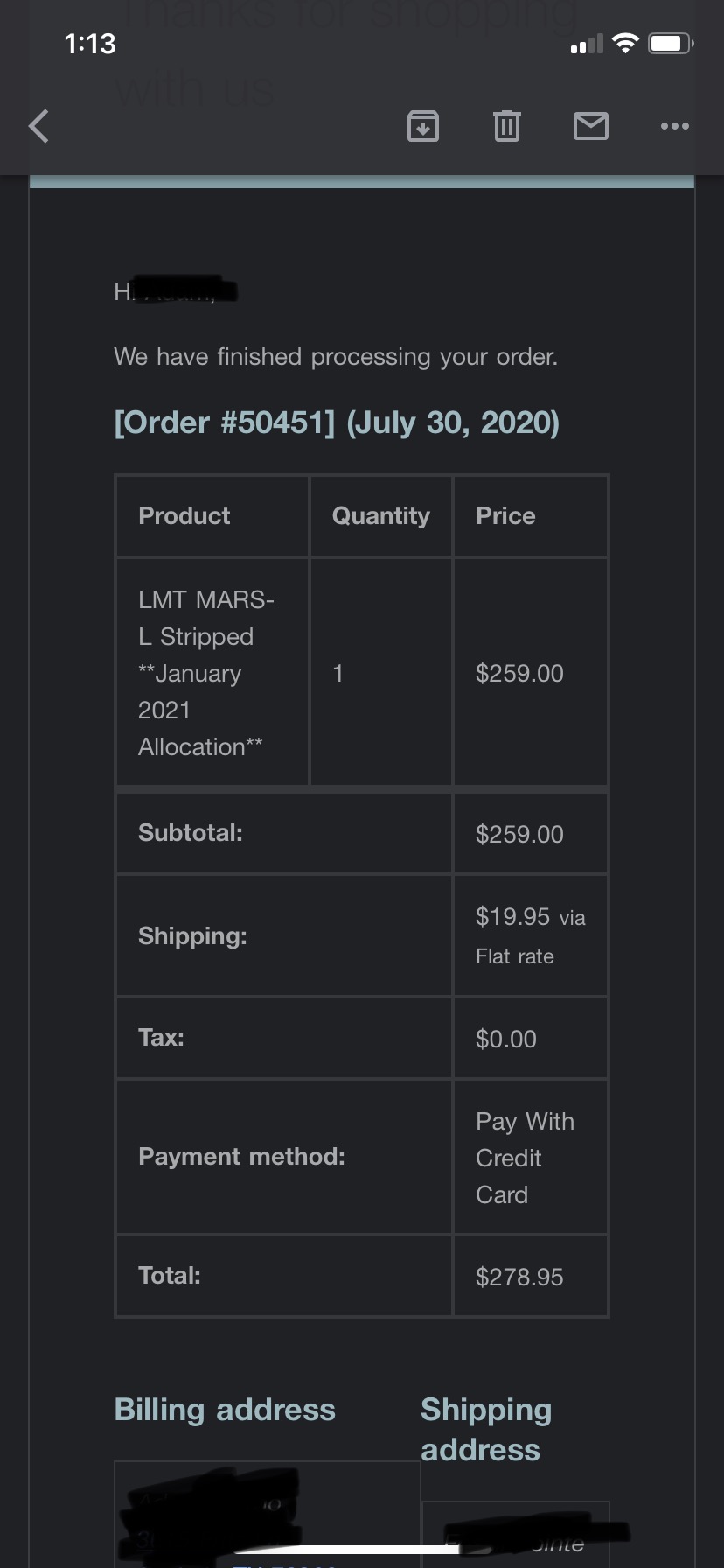Tap the Price column header
Screen dimensions: 724x1568
click(x=505, y=516)
